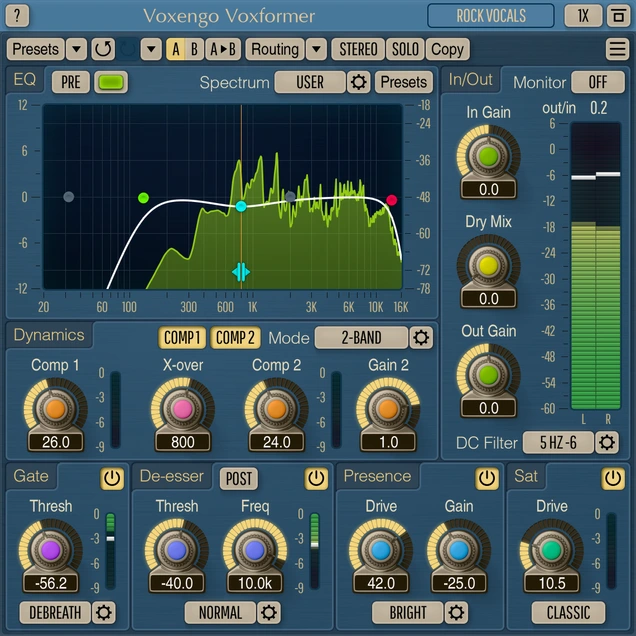Image resolution: width=636 pixels, height=636 pixels.
Task: Select the In/Out tab
Action: (471, 80)
